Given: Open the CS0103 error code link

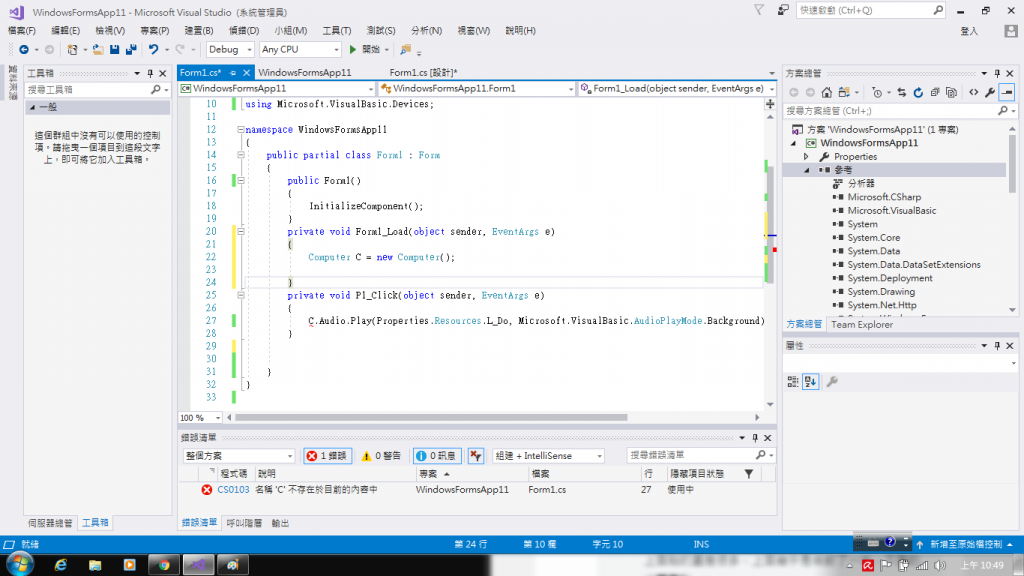Looking at the screenshot, I should point(233,490).
